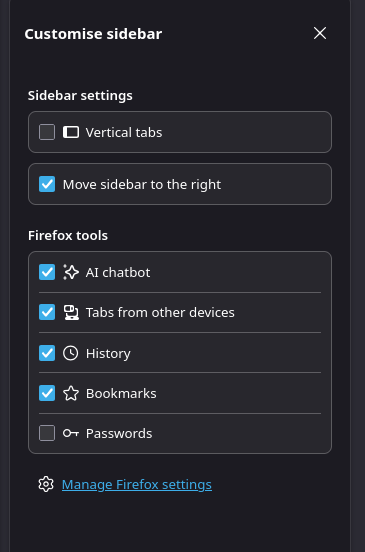Click the Bookmarks text label
Viewport: 365px width, 552px height.
(121, 394)
